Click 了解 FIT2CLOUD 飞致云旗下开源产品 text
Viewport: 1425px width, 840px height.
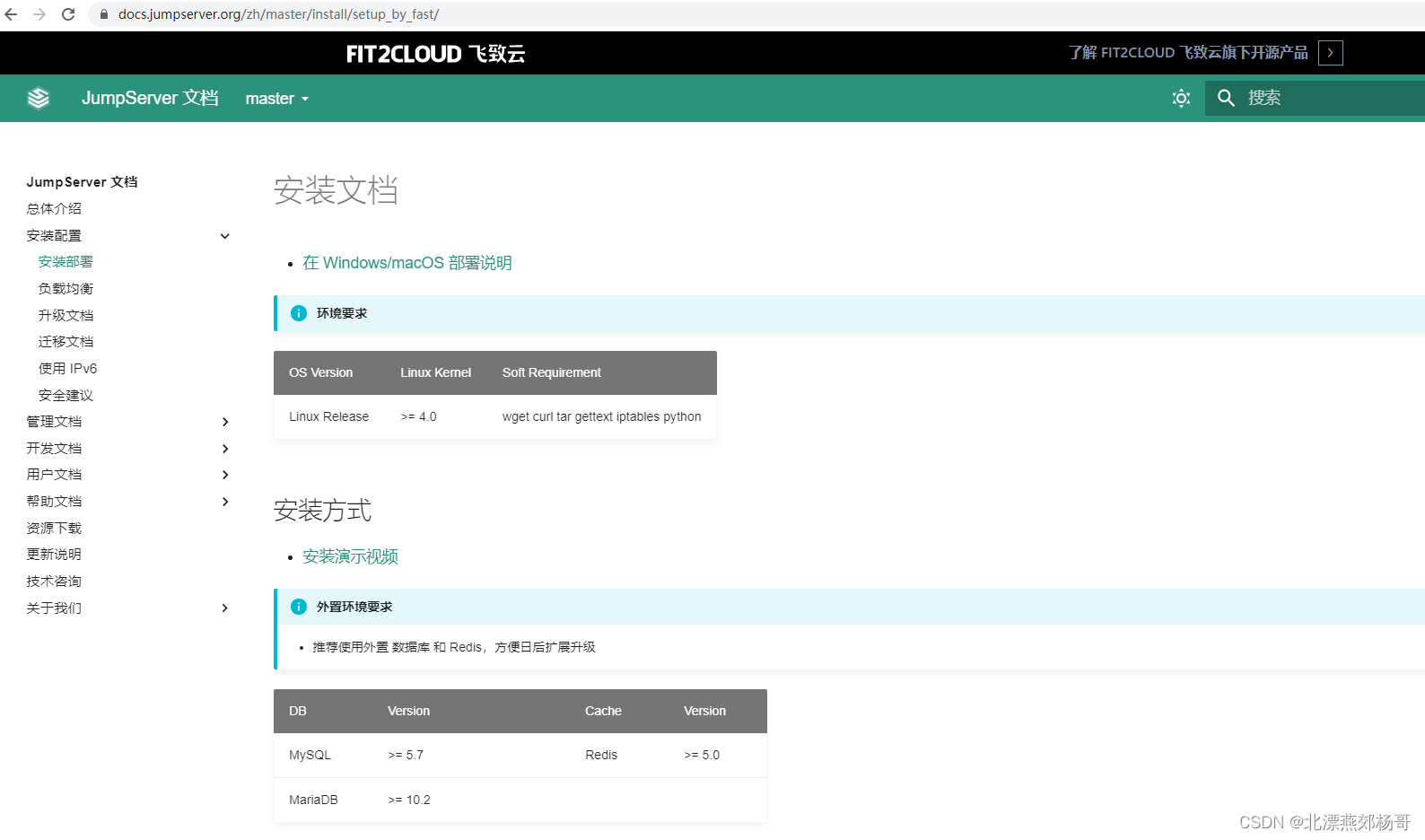tap(1188, 53)
